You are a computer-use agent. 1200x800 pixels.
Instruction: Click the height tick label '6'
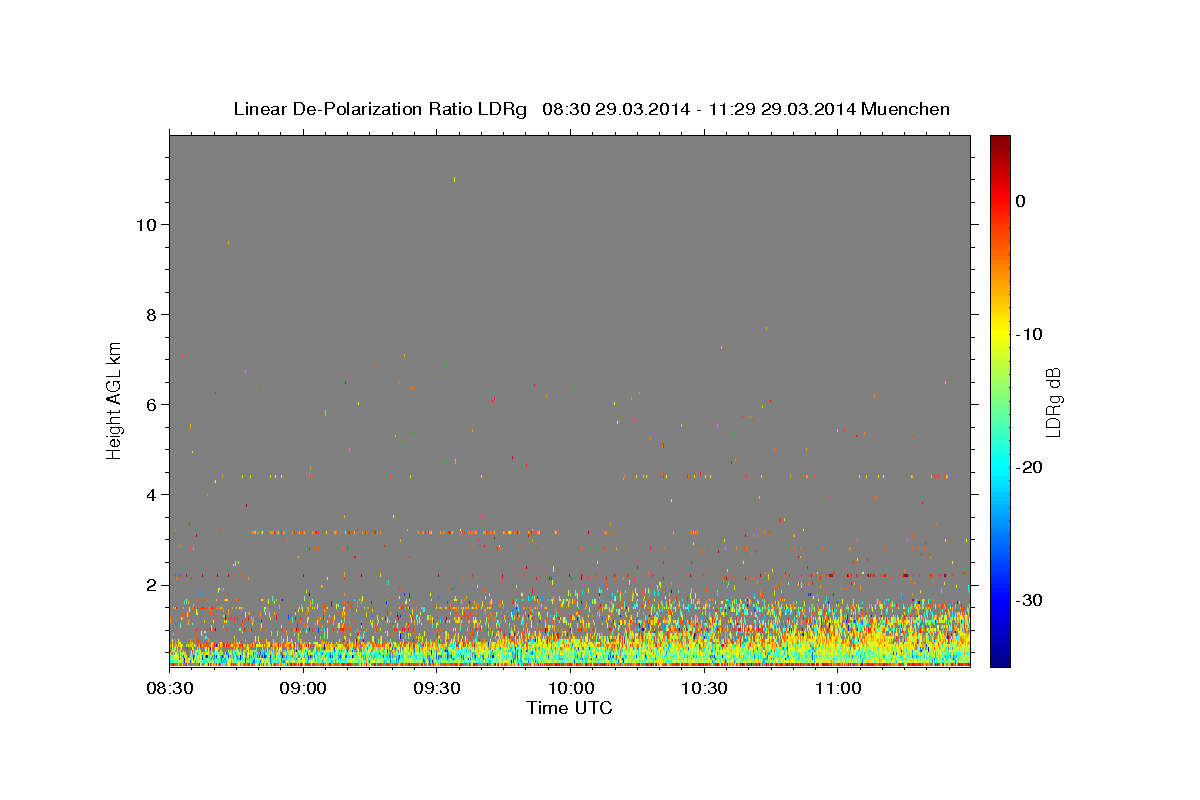[x=149, y=404]
